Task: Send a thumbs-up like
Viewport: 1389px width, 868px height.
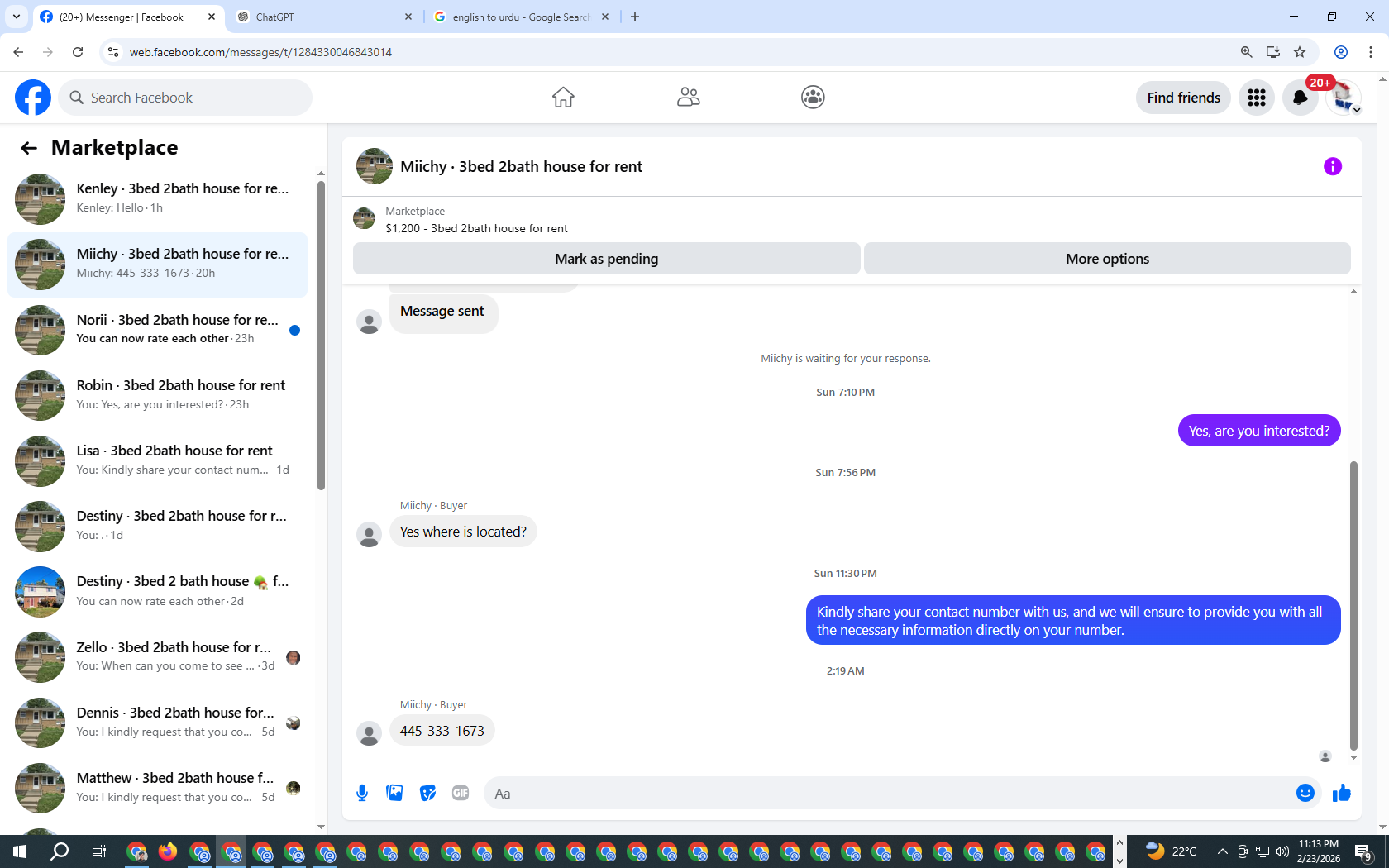Action: click(1341, 794)
